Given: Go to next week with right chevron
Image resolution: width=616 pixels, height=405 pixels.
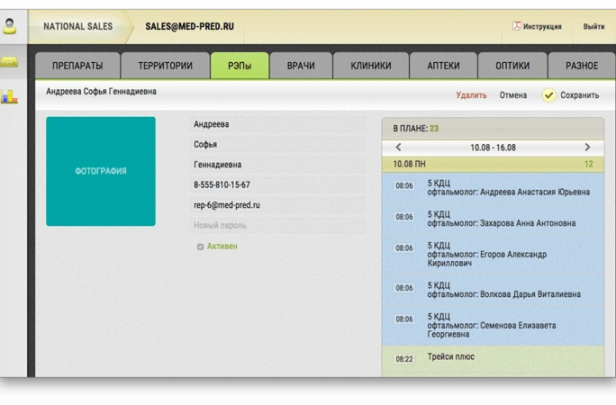Looking at the screenshot, I should pyautogui.click(x=587, y=147).
